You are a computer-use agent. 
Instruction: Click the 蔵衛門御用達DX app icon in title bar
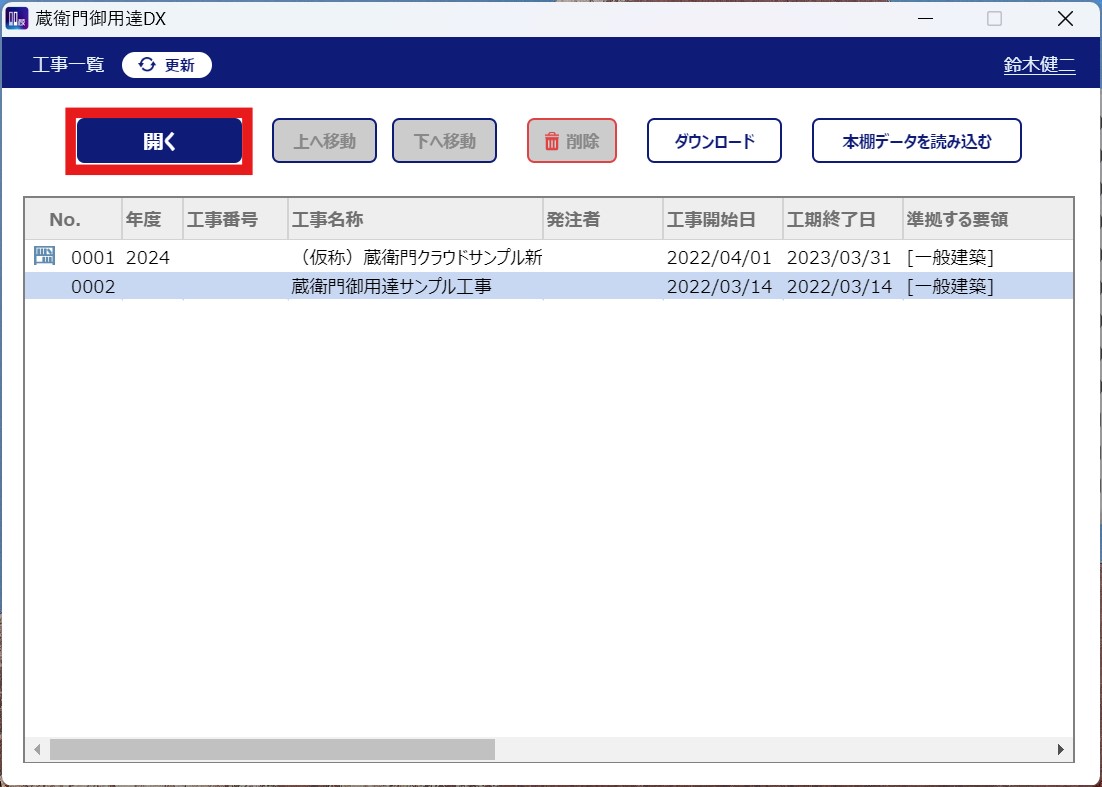(x=16, y=18)
